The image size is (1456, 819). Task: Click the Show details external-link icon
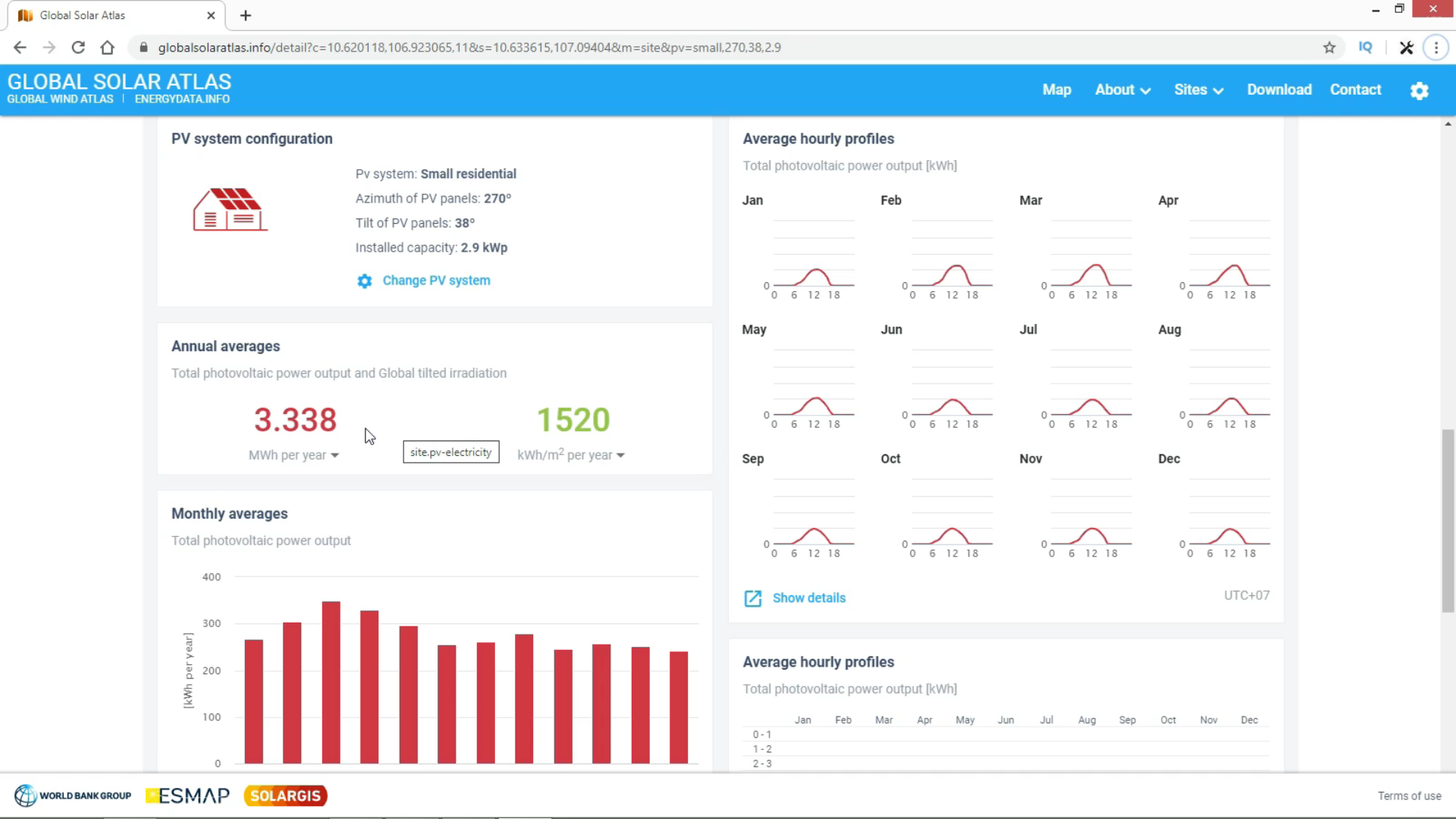752,598
